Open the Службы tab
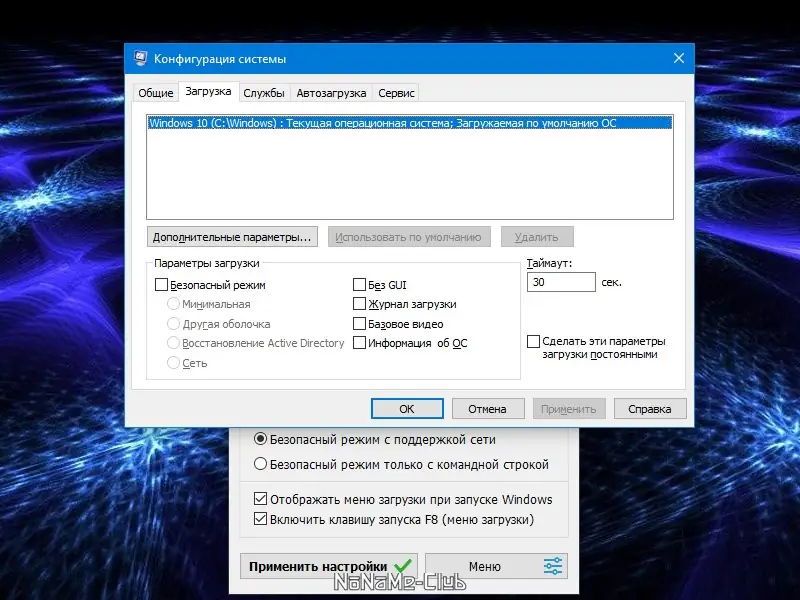The image size is (800, 600). [x=264, y=93]
